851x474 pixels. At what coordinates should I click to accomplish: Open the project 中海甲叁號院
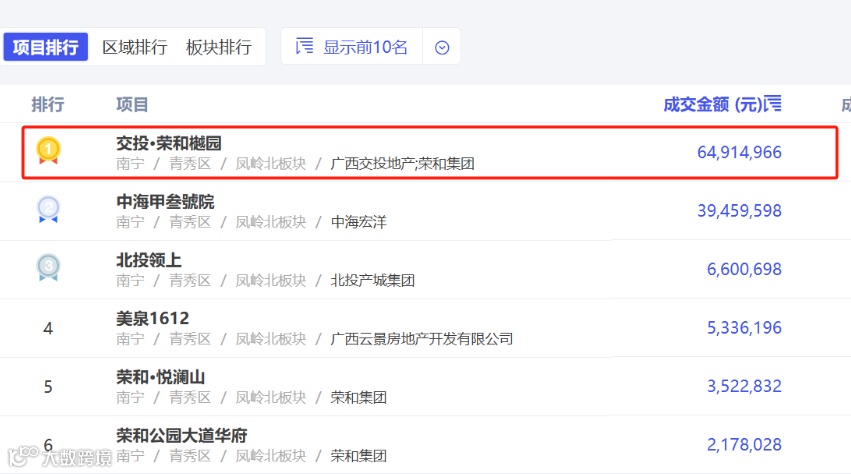click(x=166, y=202)
